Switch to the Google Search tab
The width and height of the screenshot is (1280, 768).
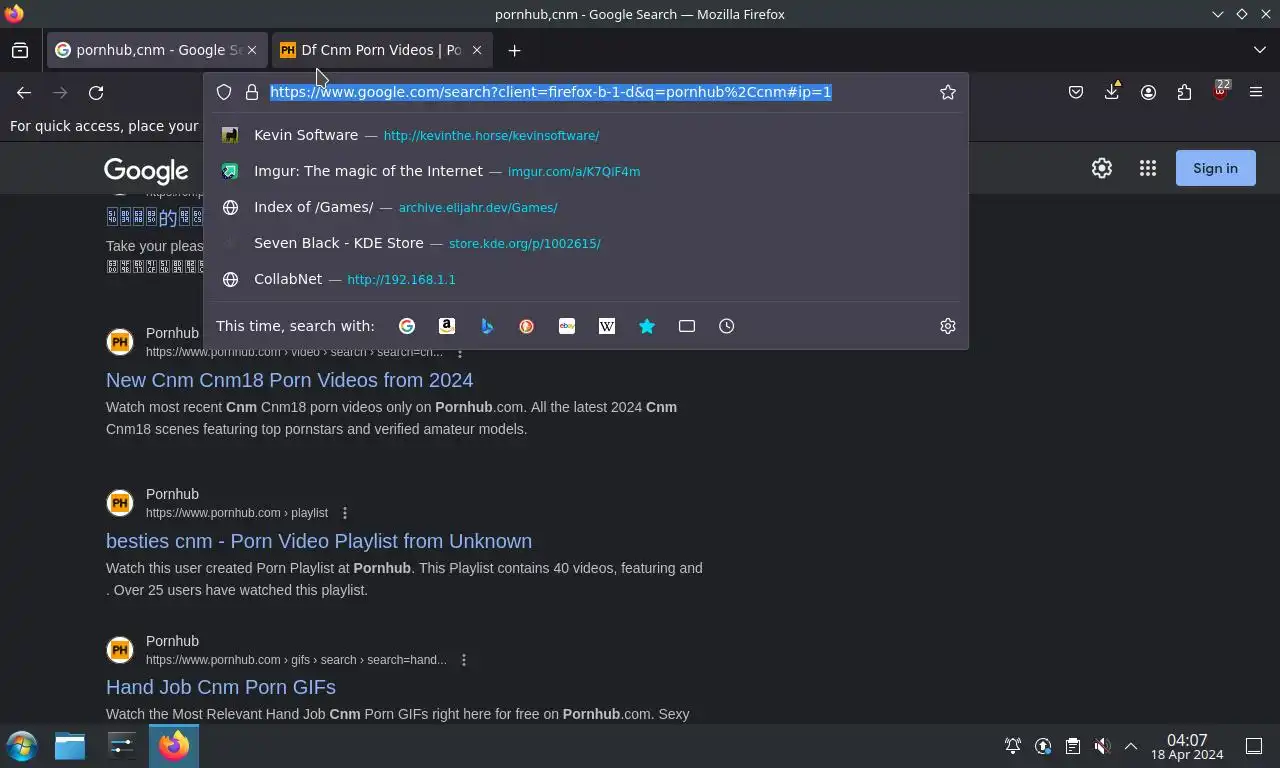(x=157, y=50)
